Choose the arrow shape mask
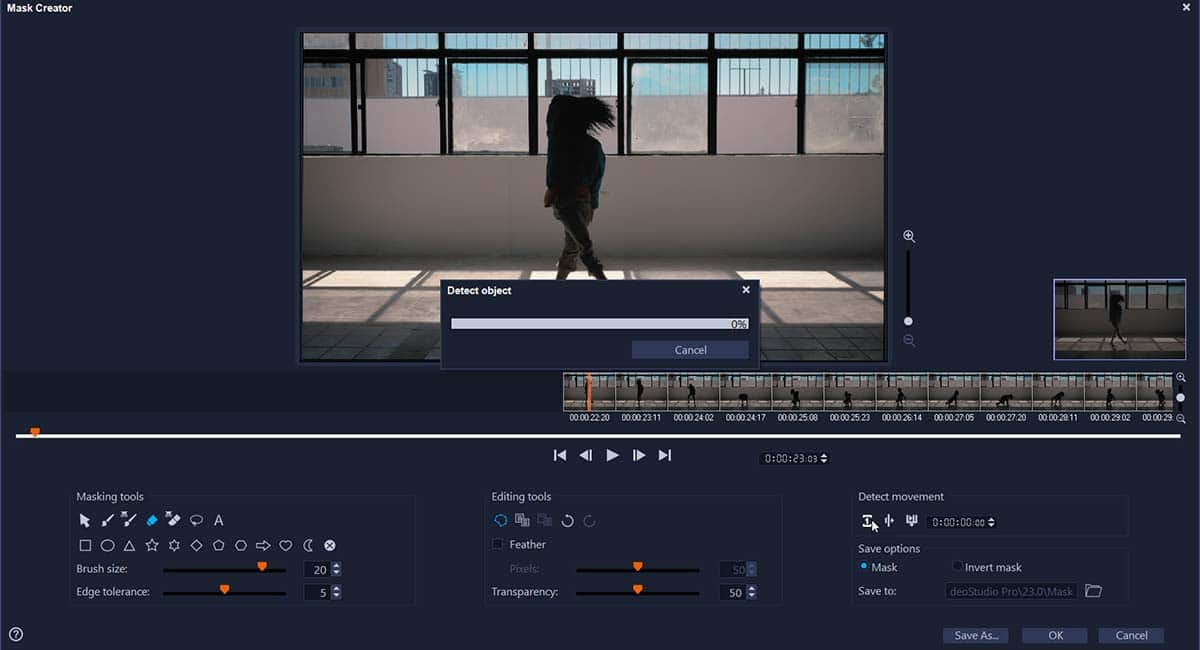The image size is (1200, 650). pos(263,546)
